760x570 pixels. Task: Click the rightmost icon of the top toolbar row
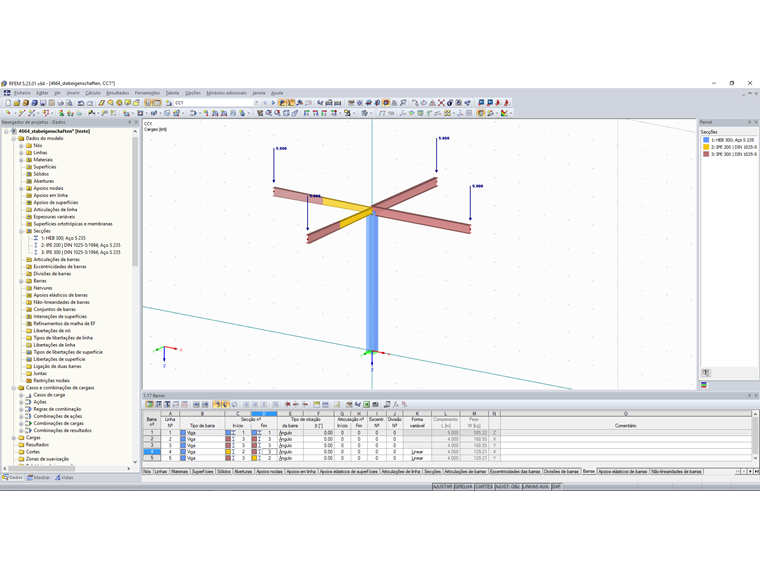507,103
